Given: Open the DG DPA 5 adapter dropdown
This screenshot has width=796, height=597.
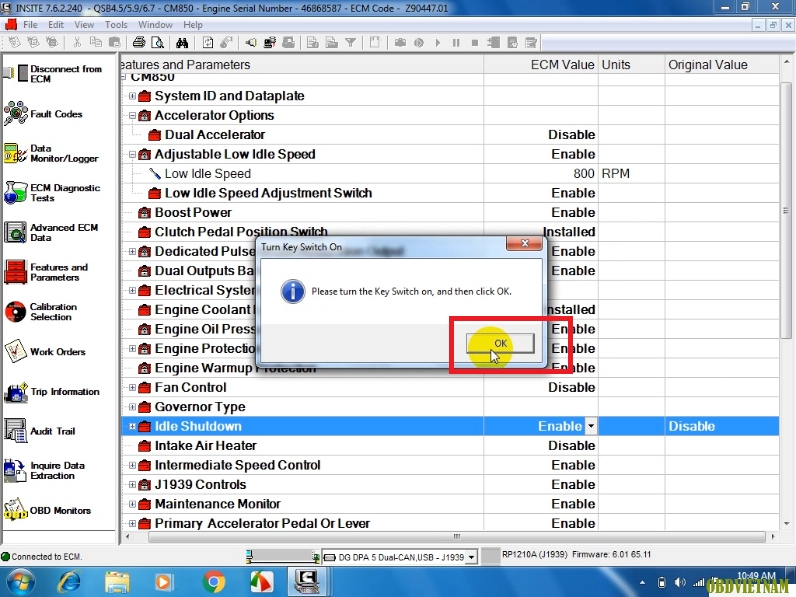Looking at the screenshot, I should pos(473,557).
